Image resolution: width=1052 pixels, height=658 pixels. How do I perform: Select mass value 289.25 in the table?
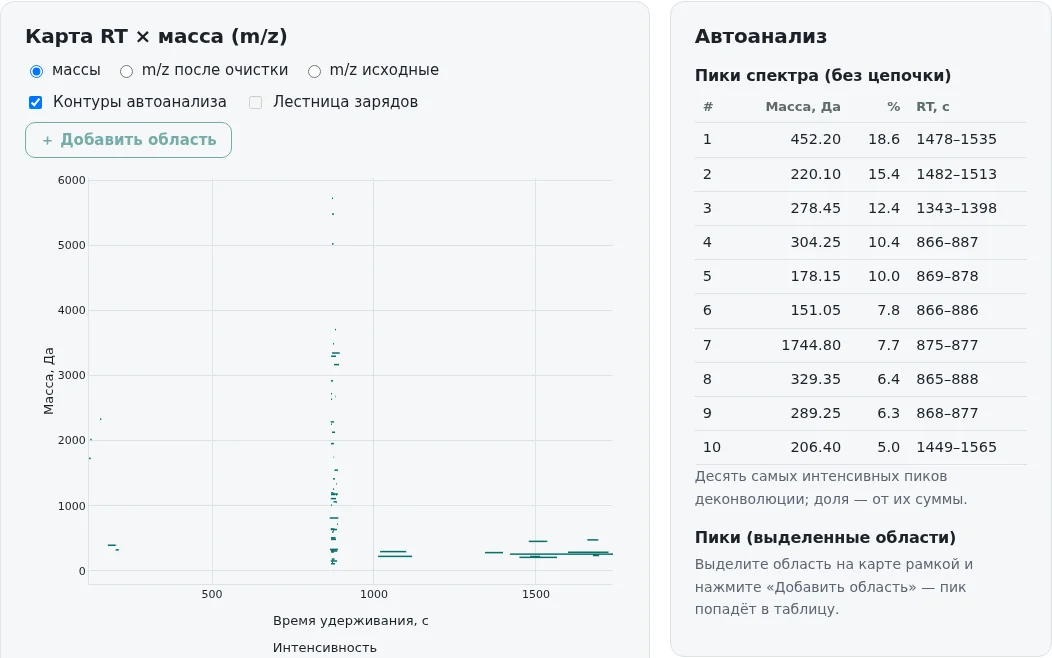pos(815,413)
